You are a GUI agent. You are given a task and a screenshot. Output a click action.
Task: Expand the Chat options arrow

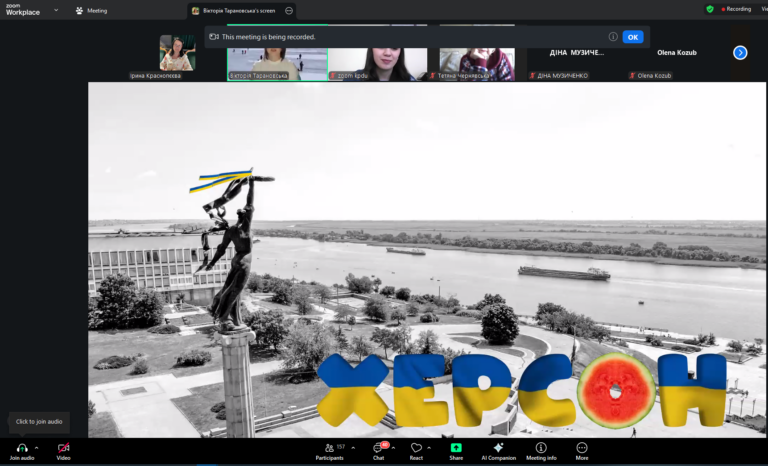coord(393,448)
